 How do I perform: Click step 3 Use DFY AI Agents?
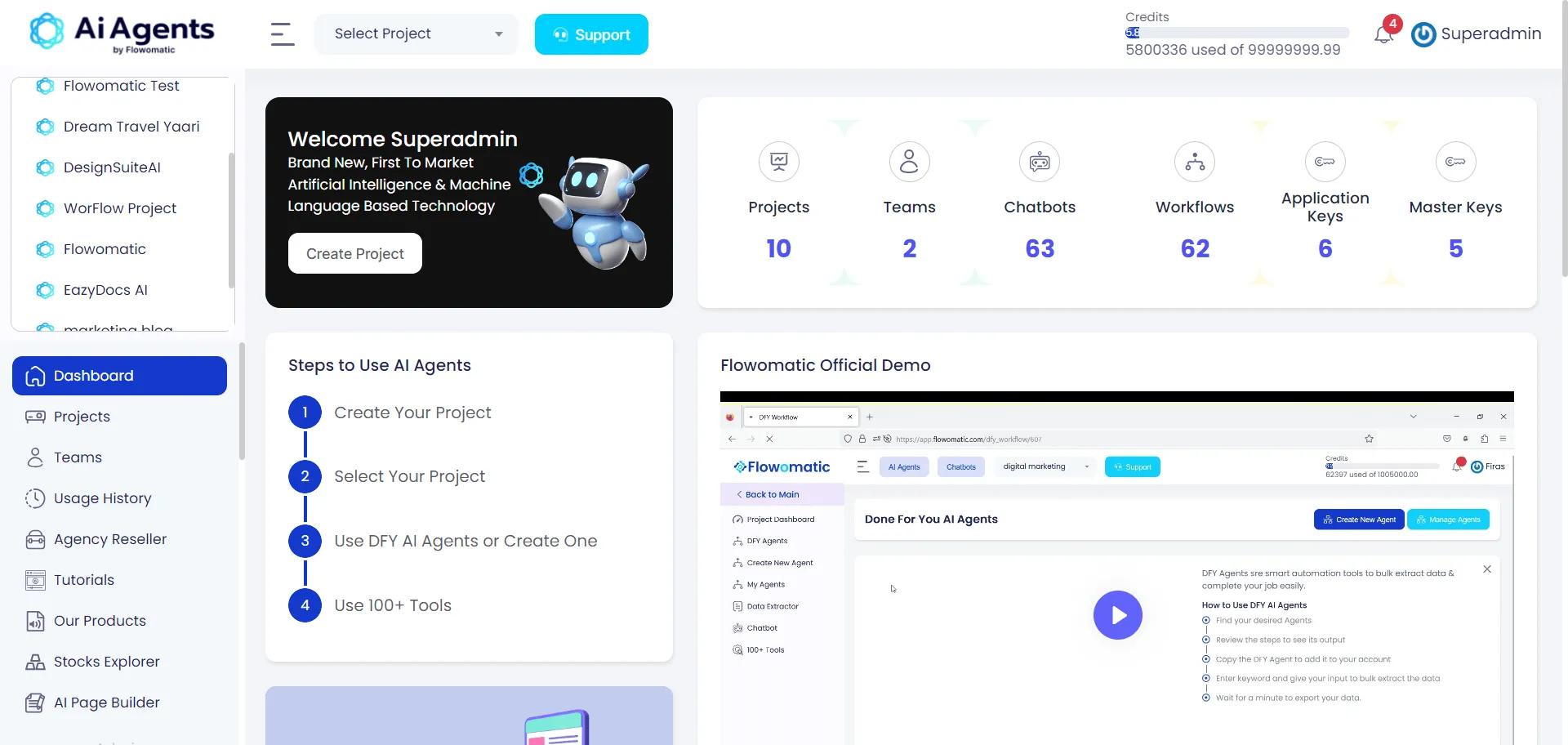click(x=465, y=541)
